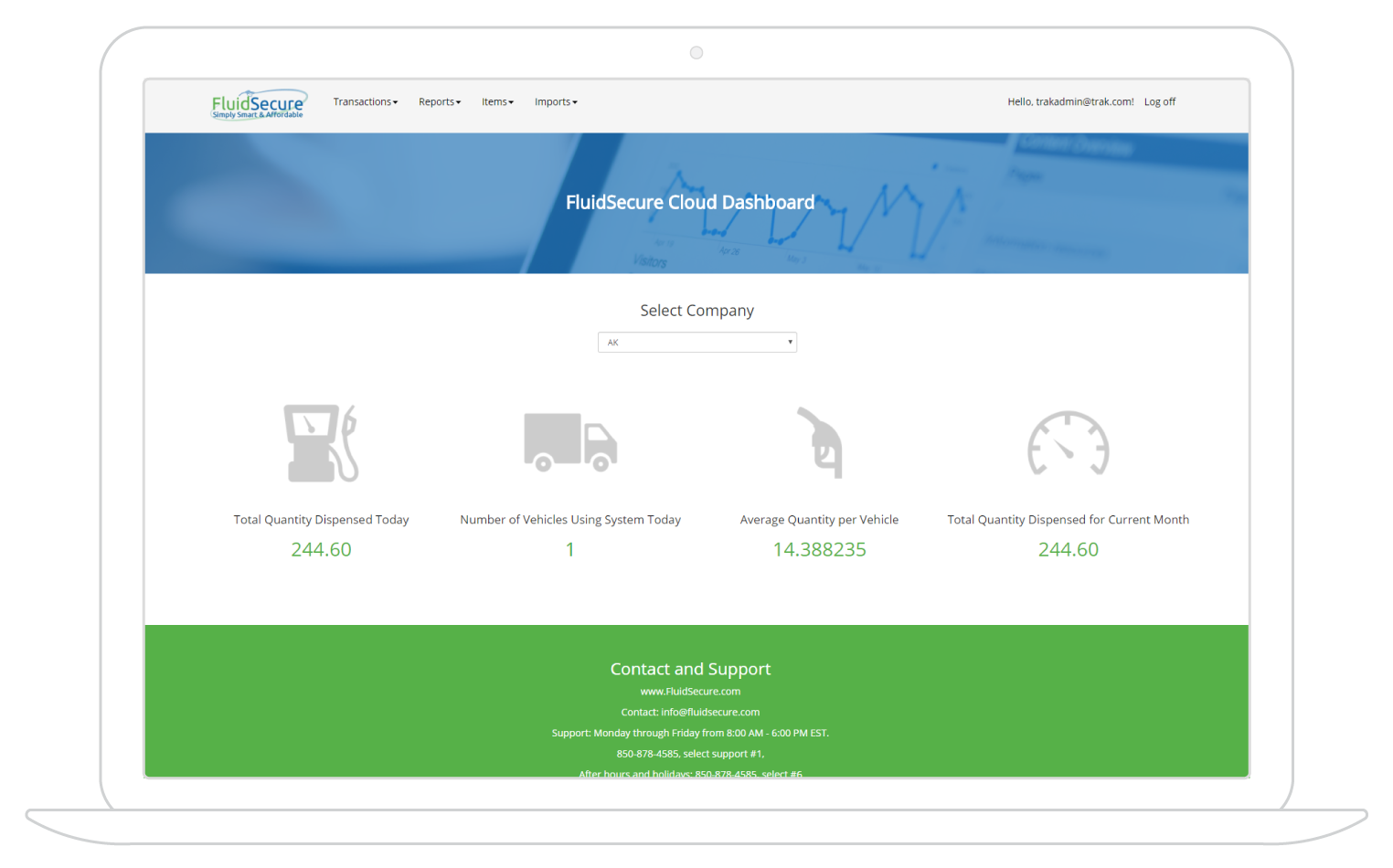Click the FluidSecure logo
Viewport: 1393px width, 868px height.
[260, 104]
